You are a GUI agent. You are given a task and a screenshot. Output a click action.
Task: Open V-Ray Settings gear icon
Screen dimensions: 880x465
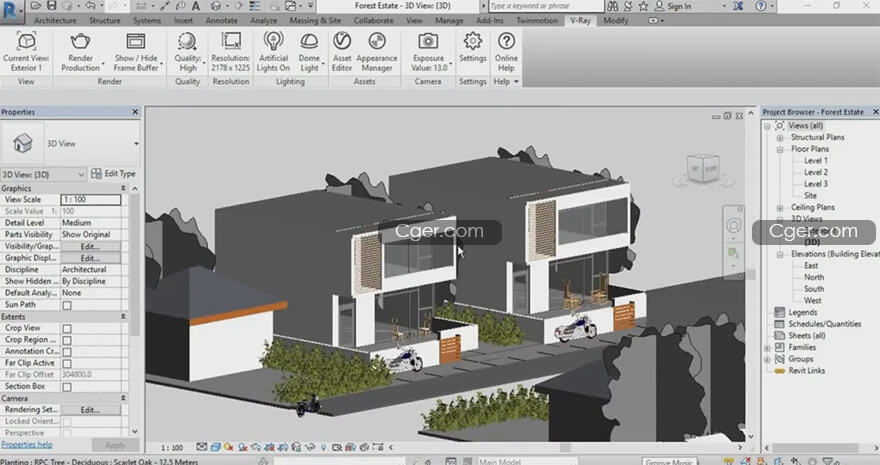point(473,42)
